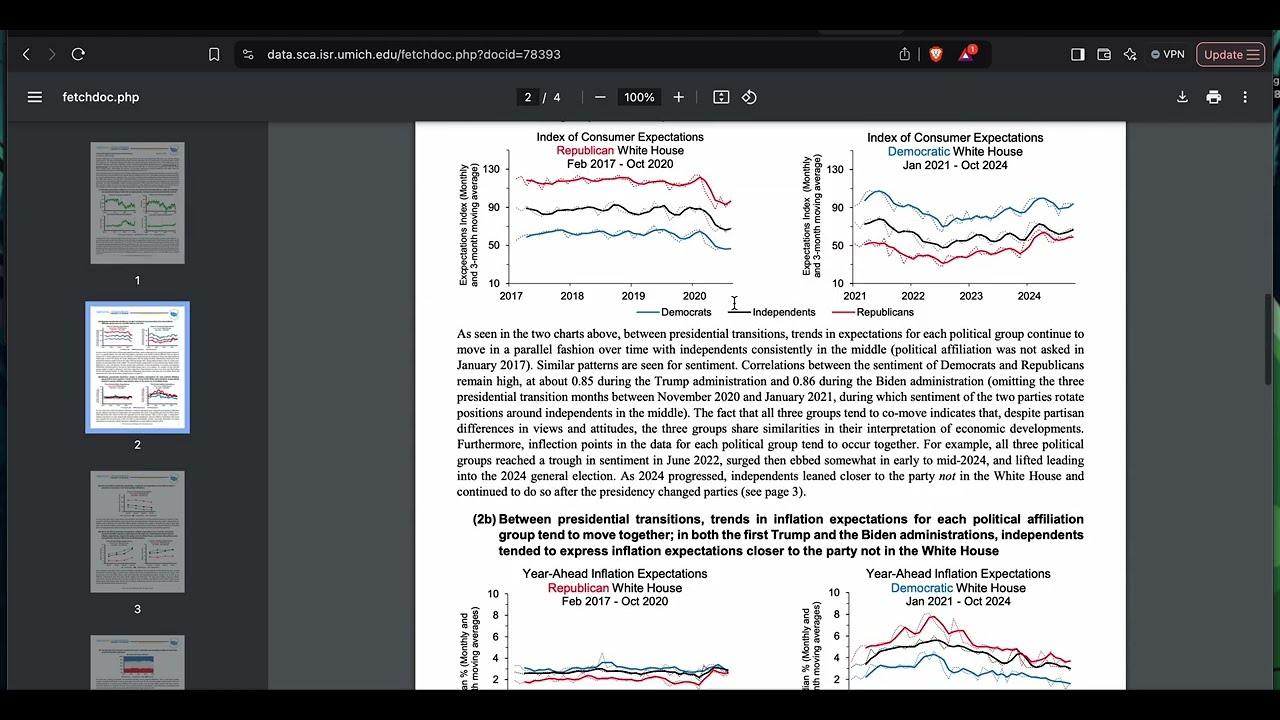The image size is (1280, 720).
Task: Share this page via the share icon
Action: (905, 54)
